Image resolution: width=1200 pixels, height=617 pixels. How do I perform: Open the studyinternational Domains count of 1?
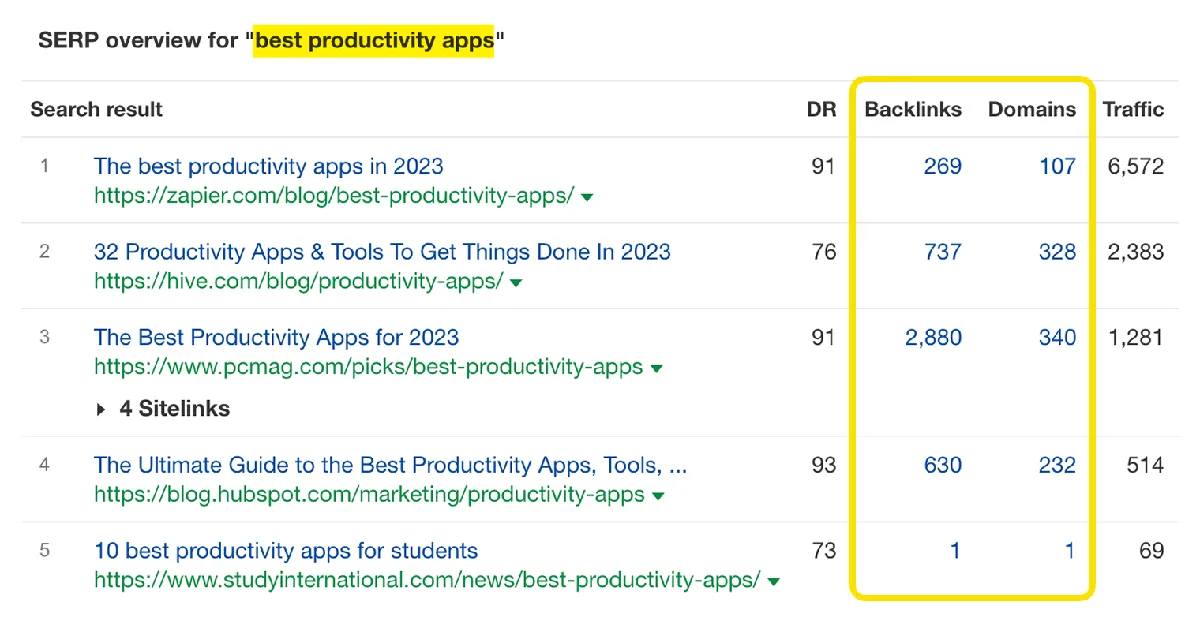coord(1070,551)
